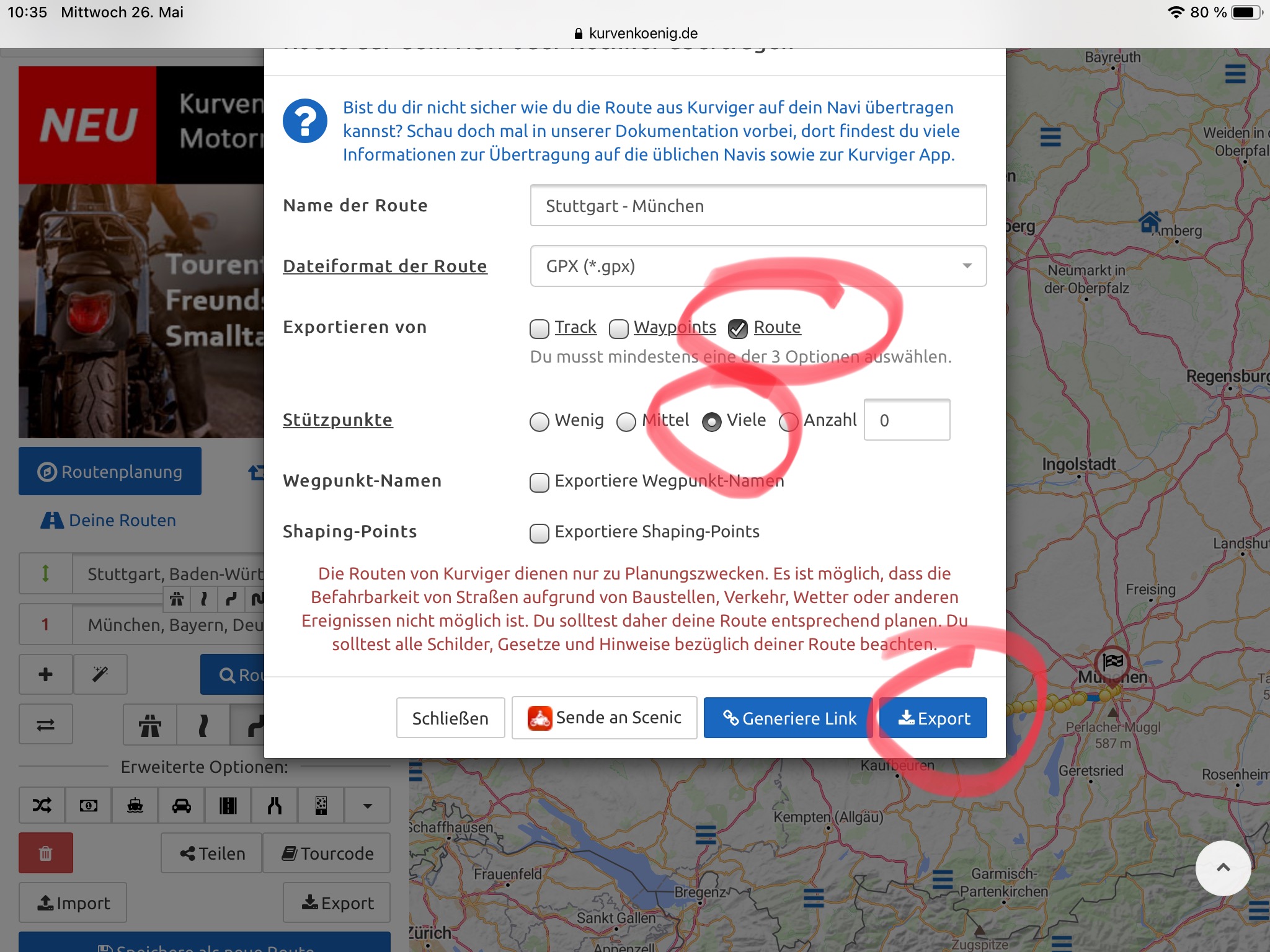The image size is (1270, 952).
Task: Check the Waypoints export checkbox
Action: click(x=619, y=328)
